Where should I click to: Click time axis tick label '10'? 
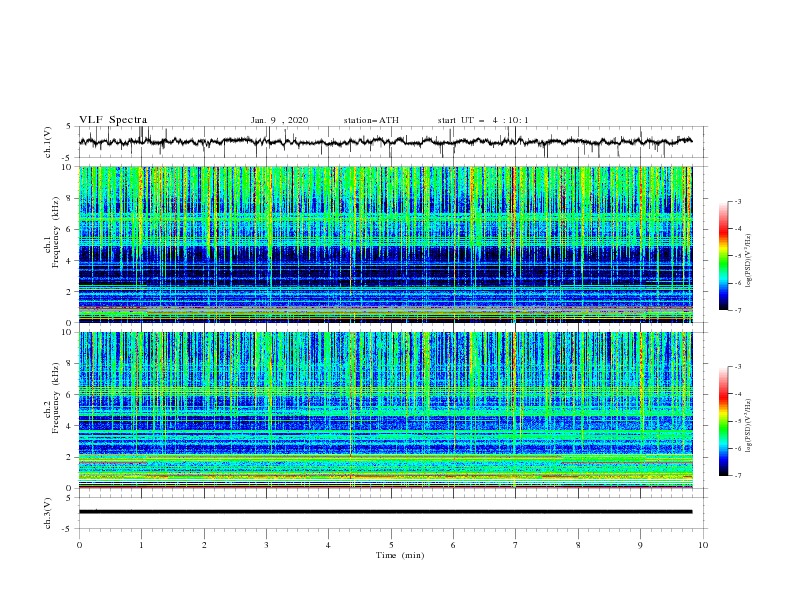pyautogui.click(x=703, y=545)
